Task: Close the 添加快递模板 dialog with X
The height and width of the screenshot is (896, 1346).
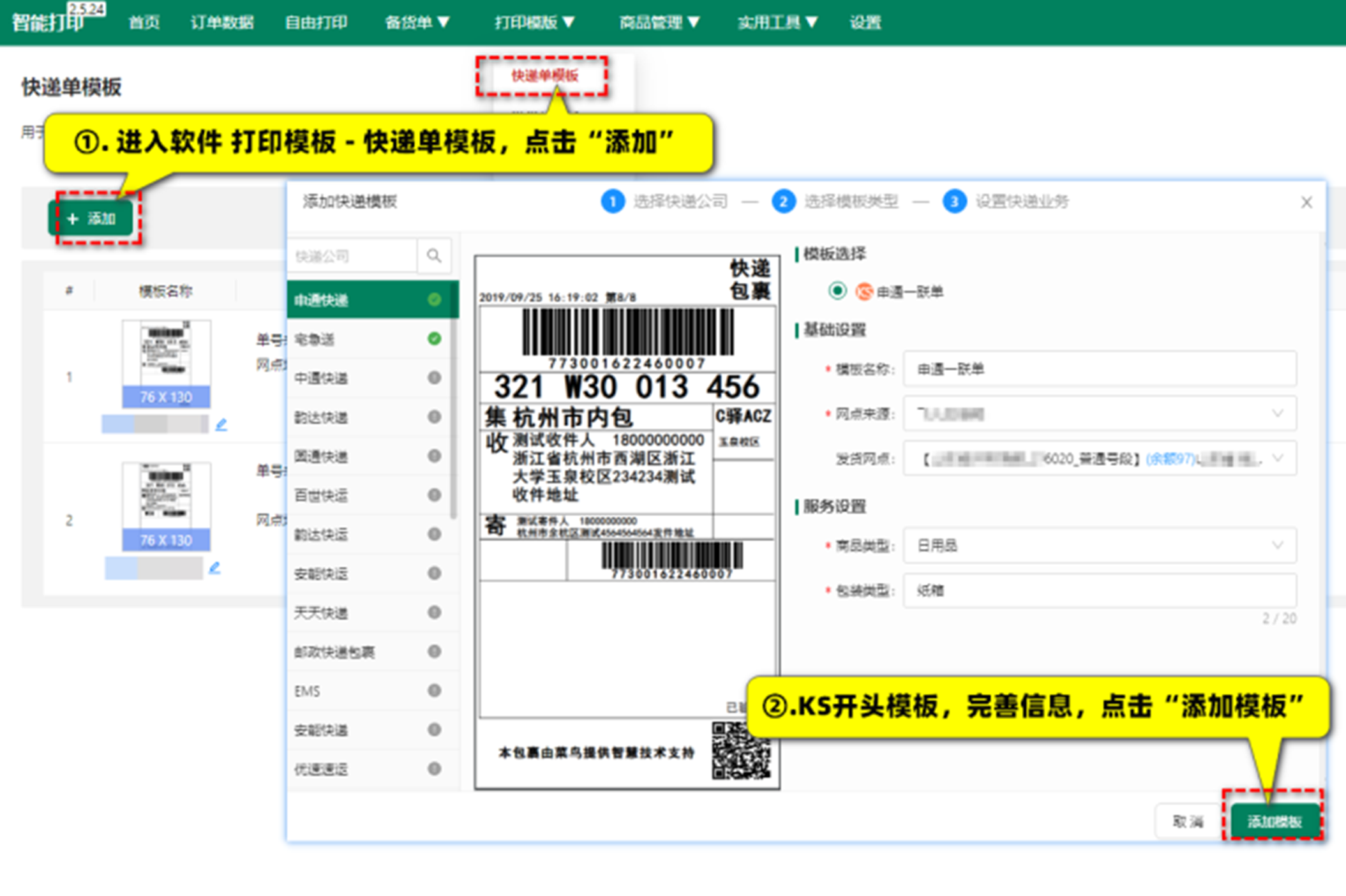Action: tap(1306, 202)
